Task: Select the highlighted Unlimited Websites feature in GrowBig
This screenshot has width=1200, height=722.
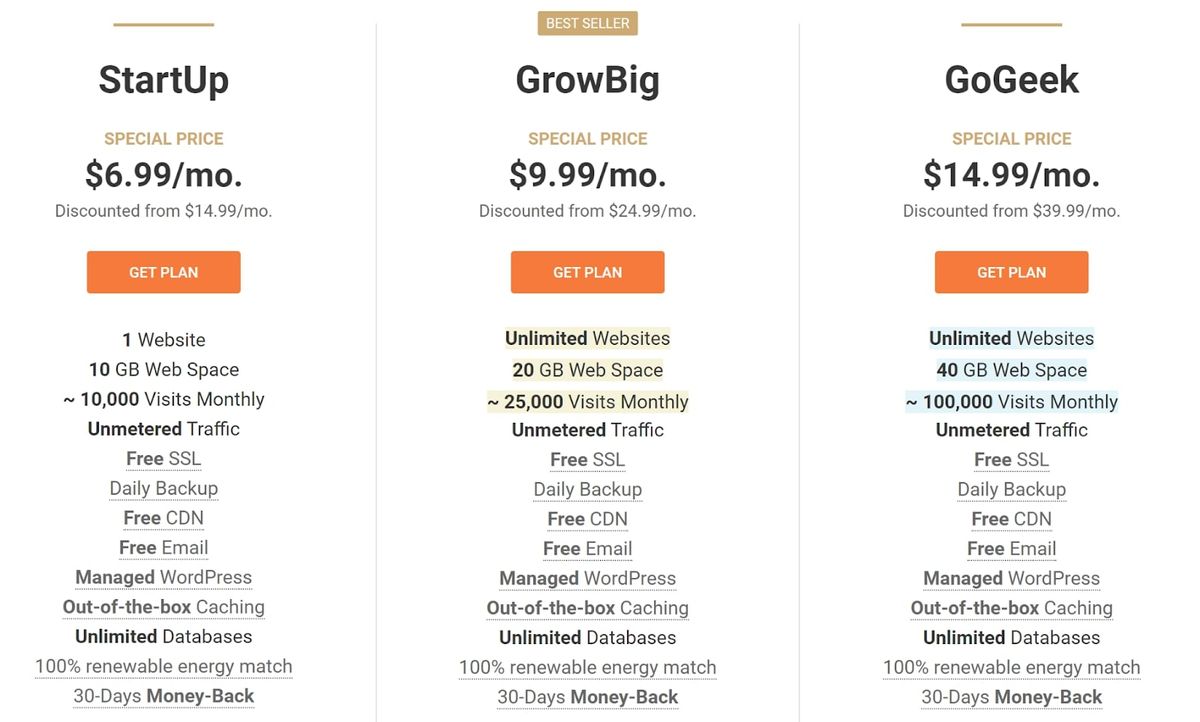Action: [x=587, y=338]
